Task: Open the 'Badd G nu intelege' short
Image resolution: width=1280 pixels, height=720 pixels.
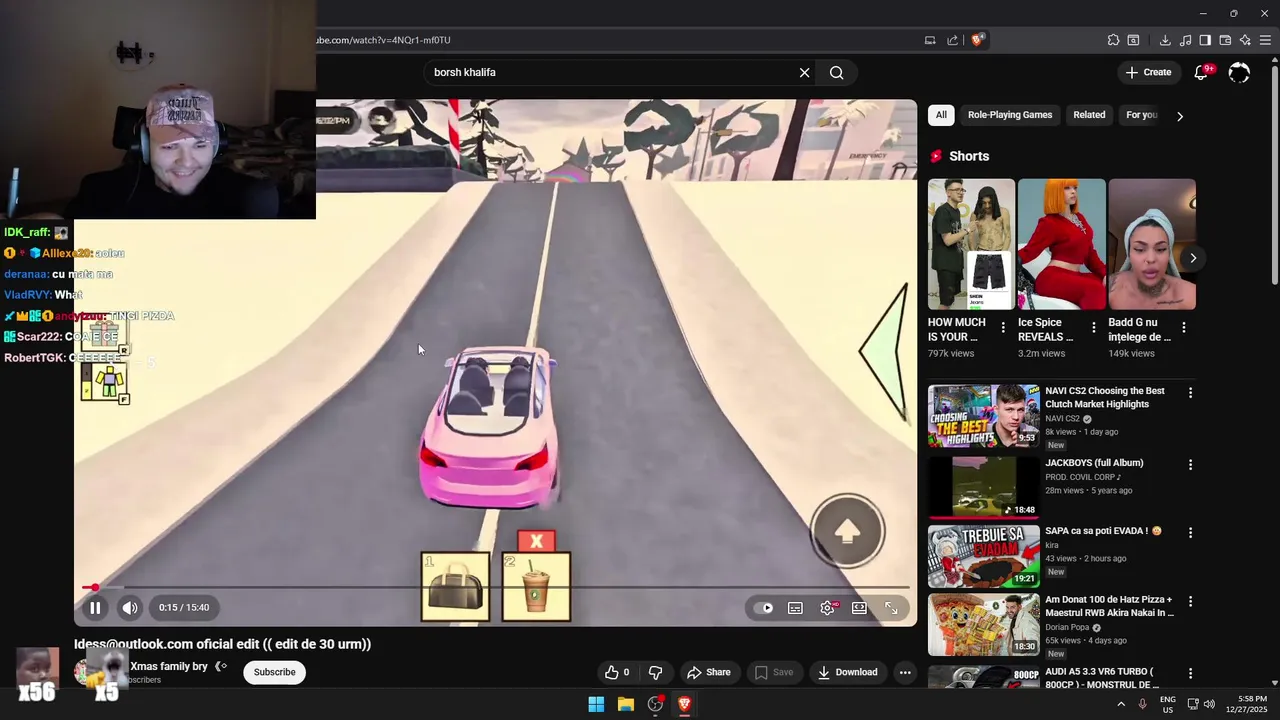Action: click(x=1152, y=244)
